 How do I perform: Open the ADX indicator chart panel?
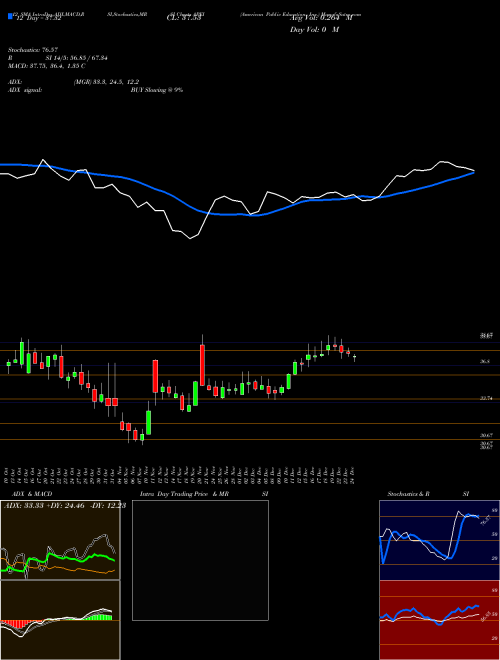pos(60,540)
